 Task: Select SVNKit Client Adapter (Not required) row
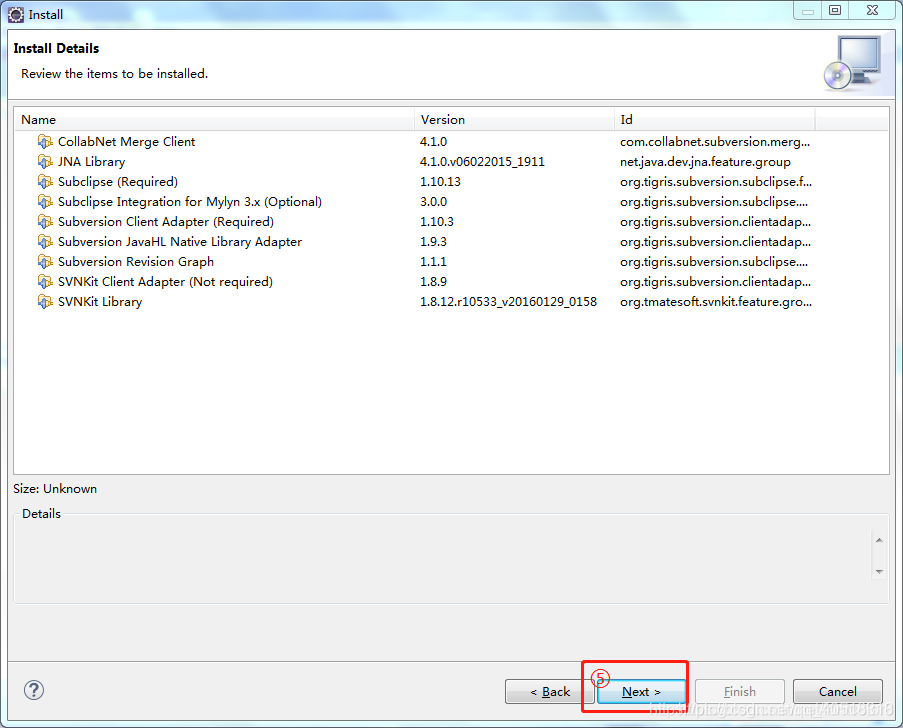tap(451, 282)
